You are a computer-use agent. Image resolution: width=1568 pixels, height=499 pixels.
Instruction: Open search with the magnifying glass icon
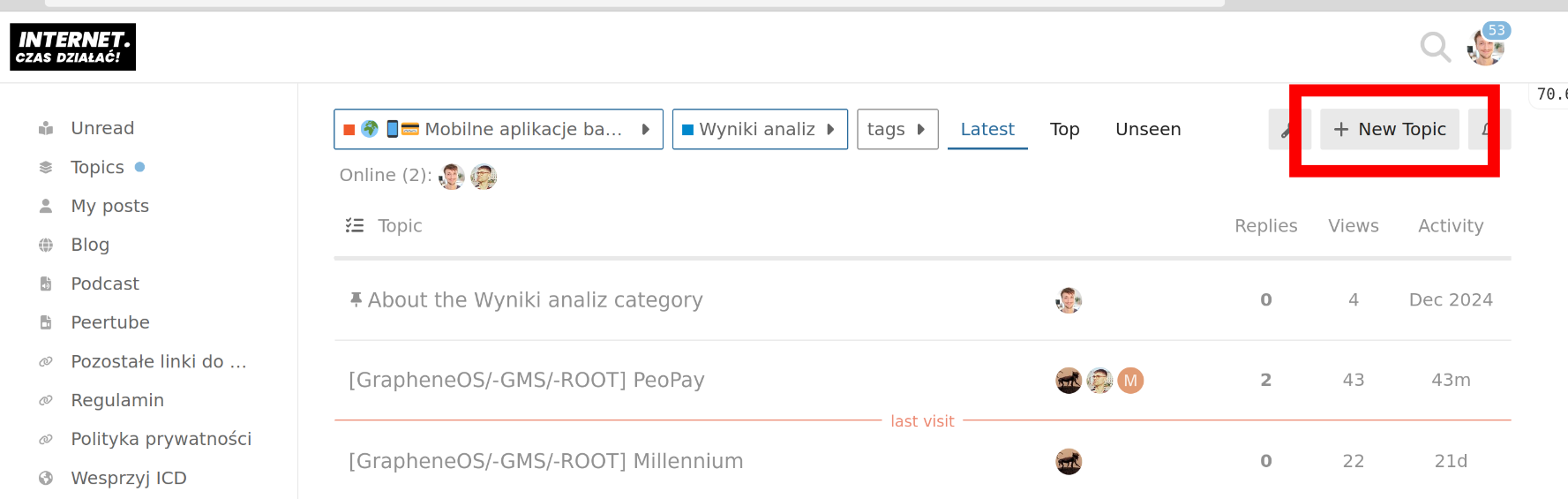pyautogui.click(x=1435, y=47)
